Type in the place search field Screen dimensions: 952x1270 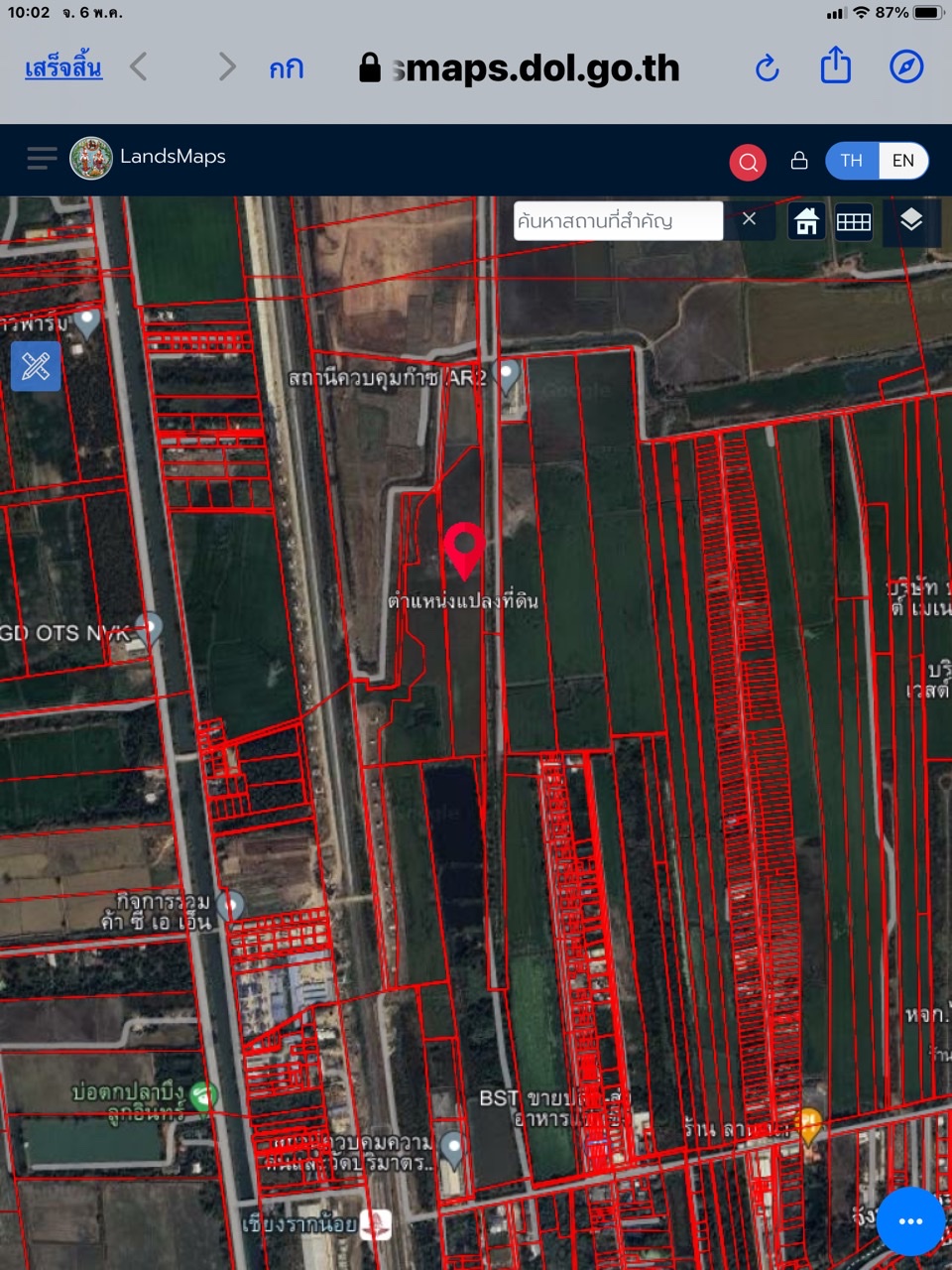617,220
